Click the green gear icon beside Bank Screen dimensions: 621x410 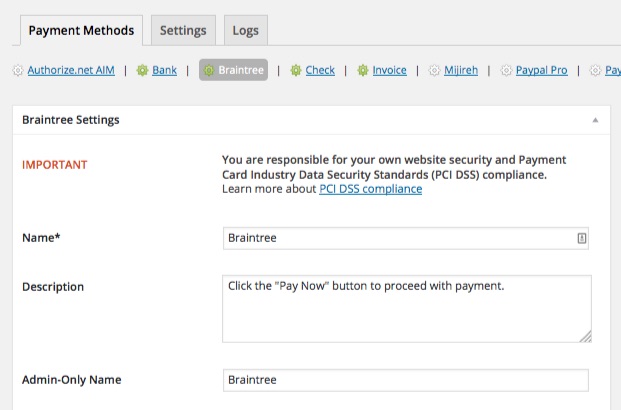(142, 71)
